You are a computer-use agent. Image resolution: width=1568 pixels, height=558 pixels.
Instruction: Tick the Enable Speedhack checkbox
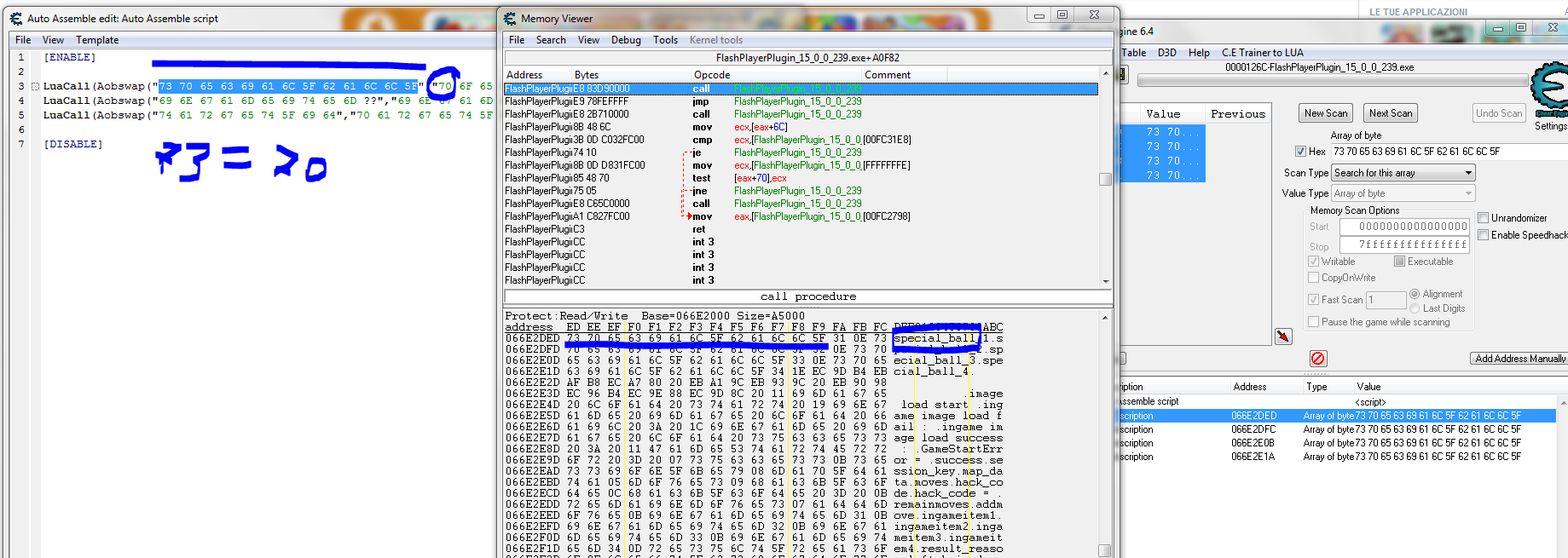tap(1484, 235)
